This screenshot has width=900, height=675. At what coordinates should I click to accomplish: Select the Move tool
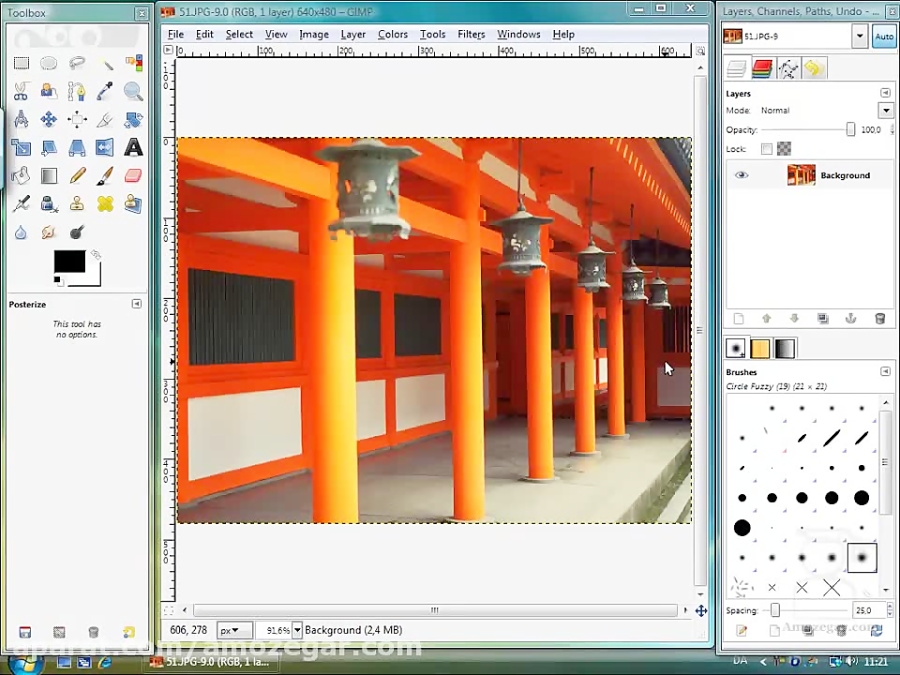49,120
